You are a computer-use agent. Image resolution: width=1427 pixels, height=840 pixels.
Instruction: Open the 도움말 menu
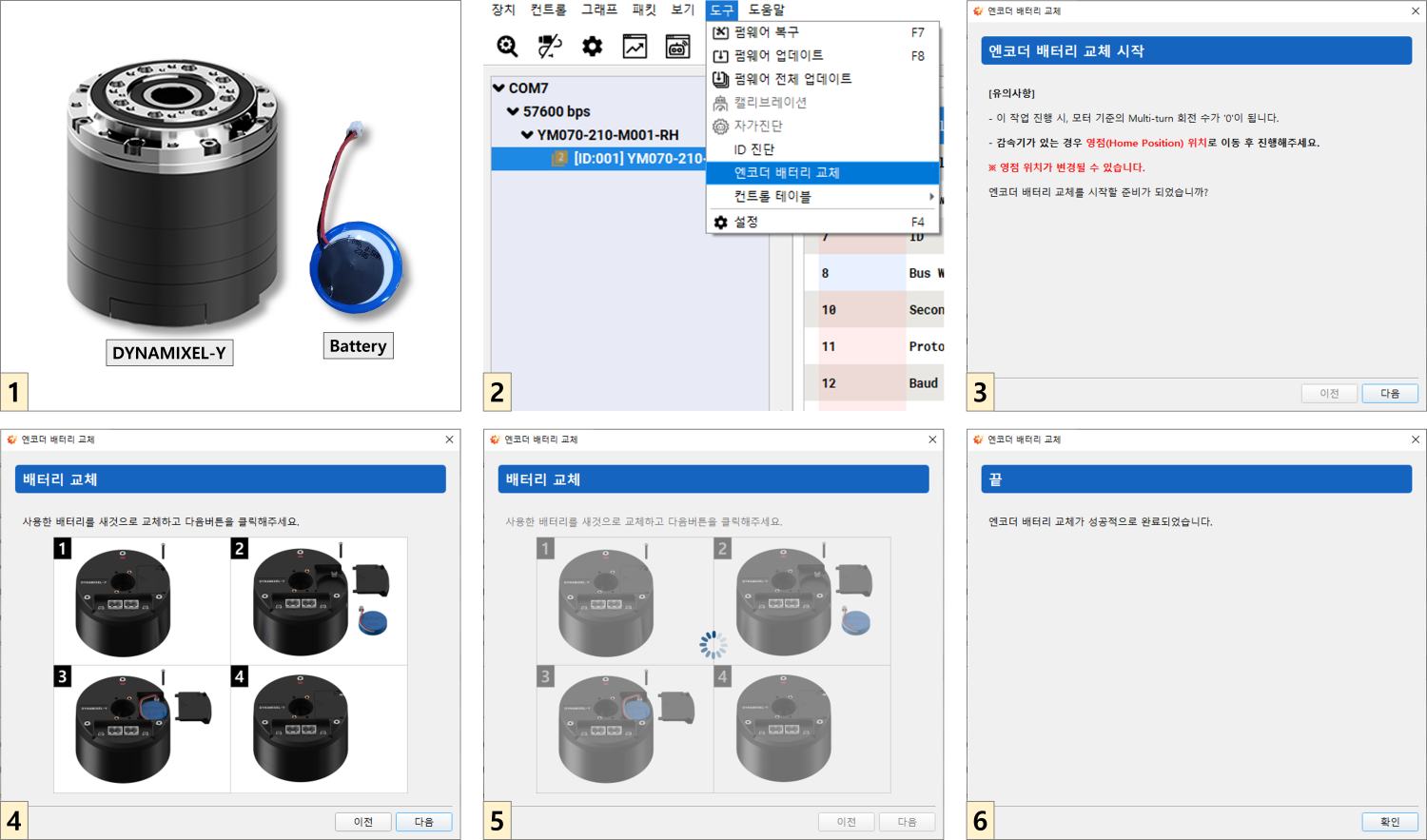(766, 10)
